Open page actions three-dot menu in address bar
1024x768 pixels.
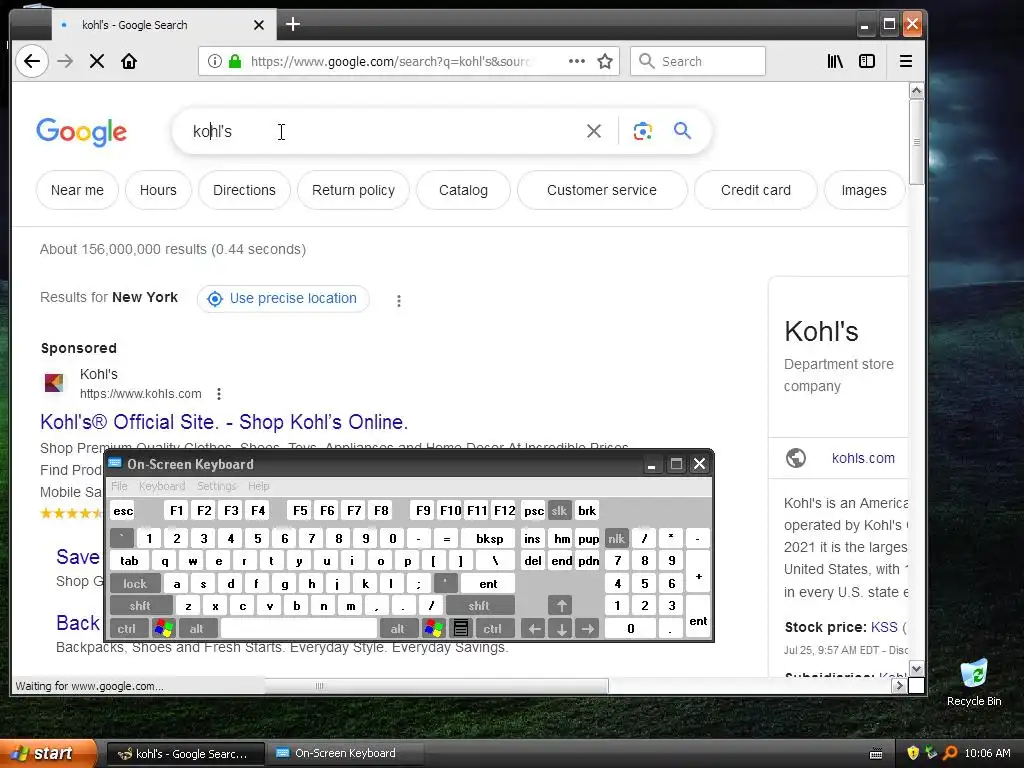(577, 61)
